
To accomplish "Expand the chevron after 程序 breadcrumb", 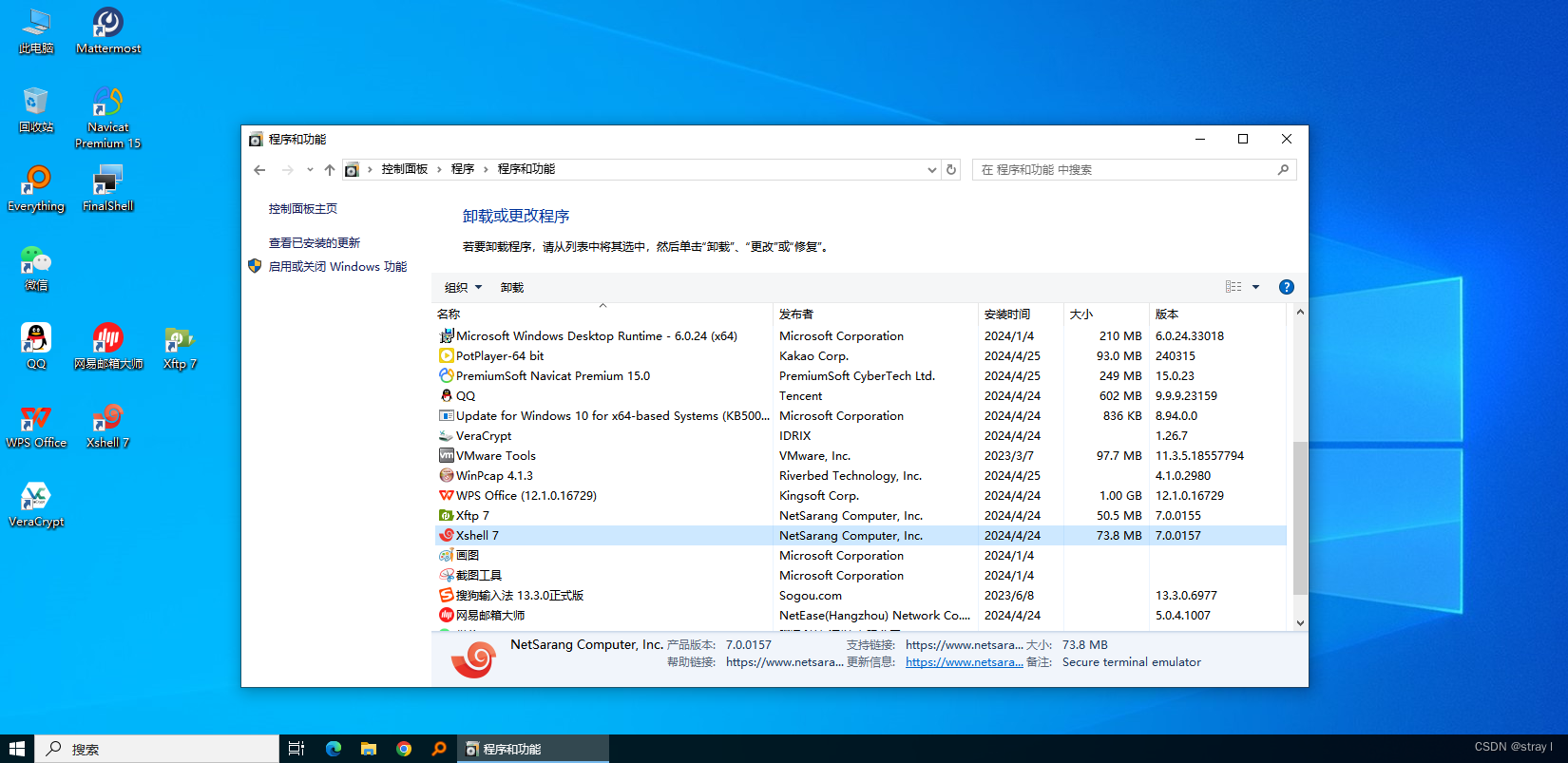I will tap(486, 169).
